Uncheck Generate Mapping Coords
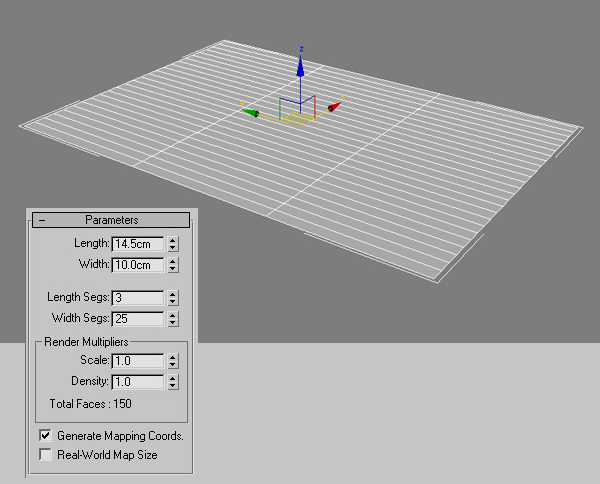 coord(45,437)
